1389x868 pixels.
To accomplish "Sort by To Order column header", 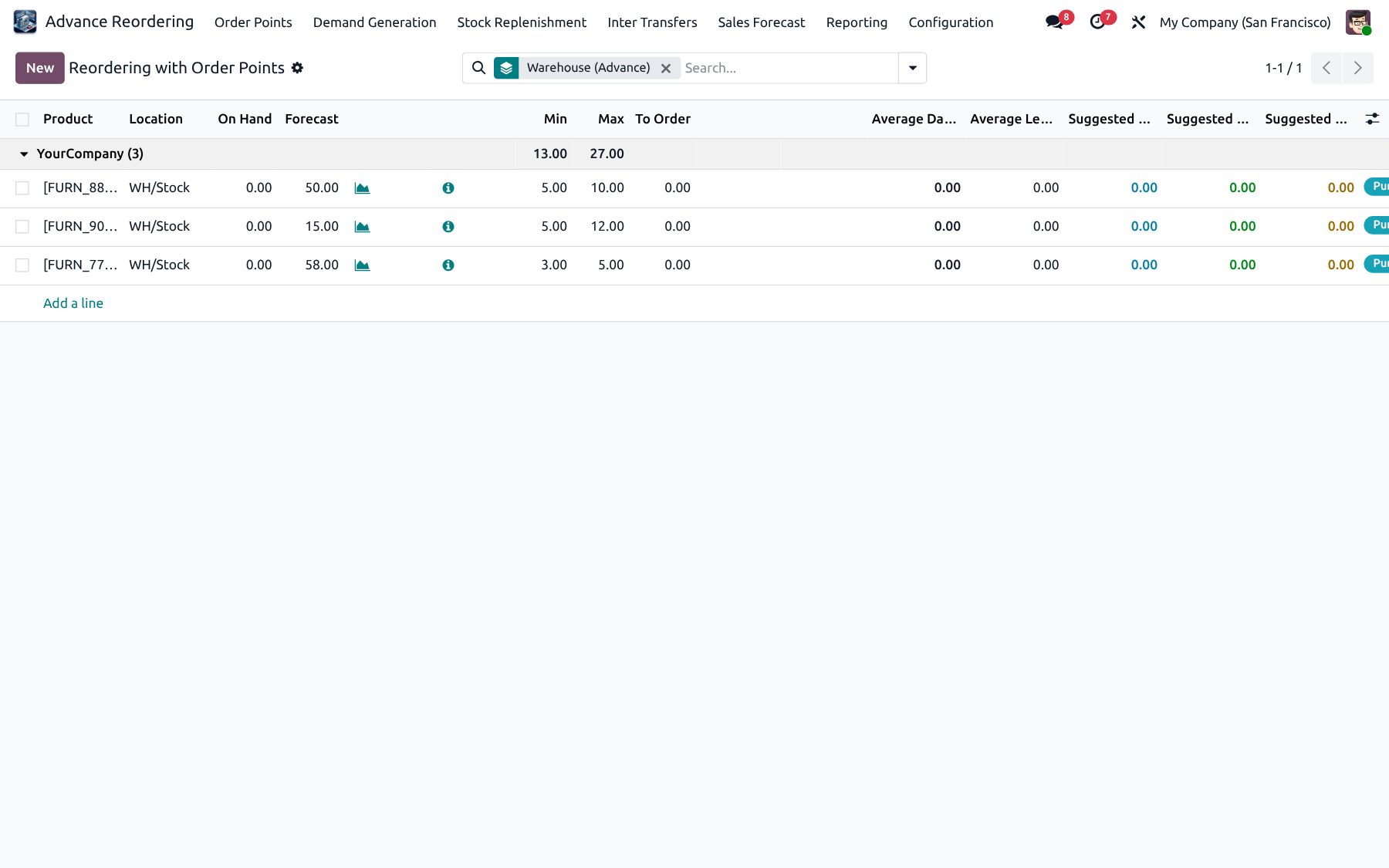I will [x=663, y=119].
